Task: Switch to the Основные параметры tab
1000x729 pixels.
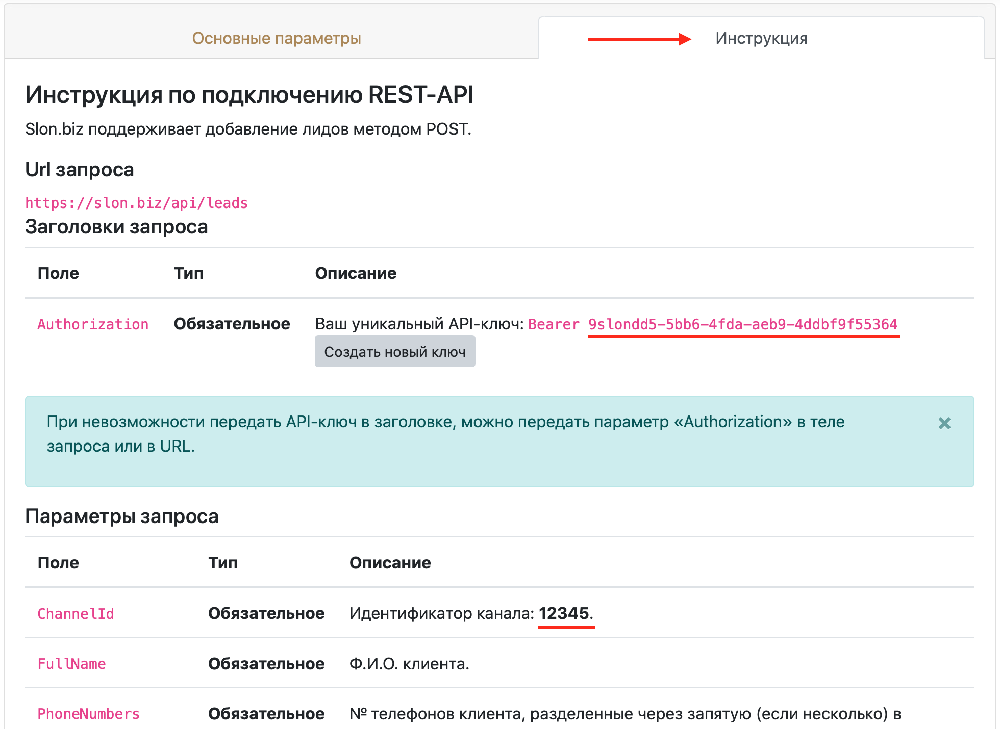Action: point(276,38)
